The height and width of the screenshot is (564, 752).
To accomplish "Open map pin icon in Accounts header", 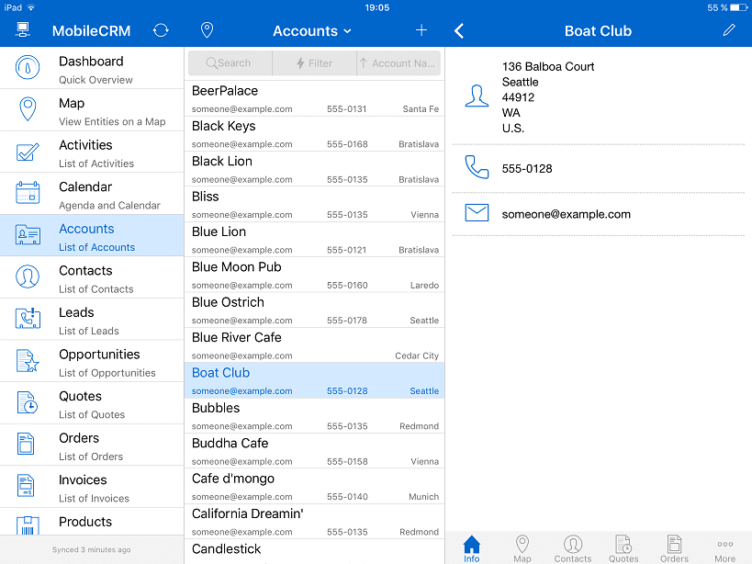I will [x=207, y=31].
